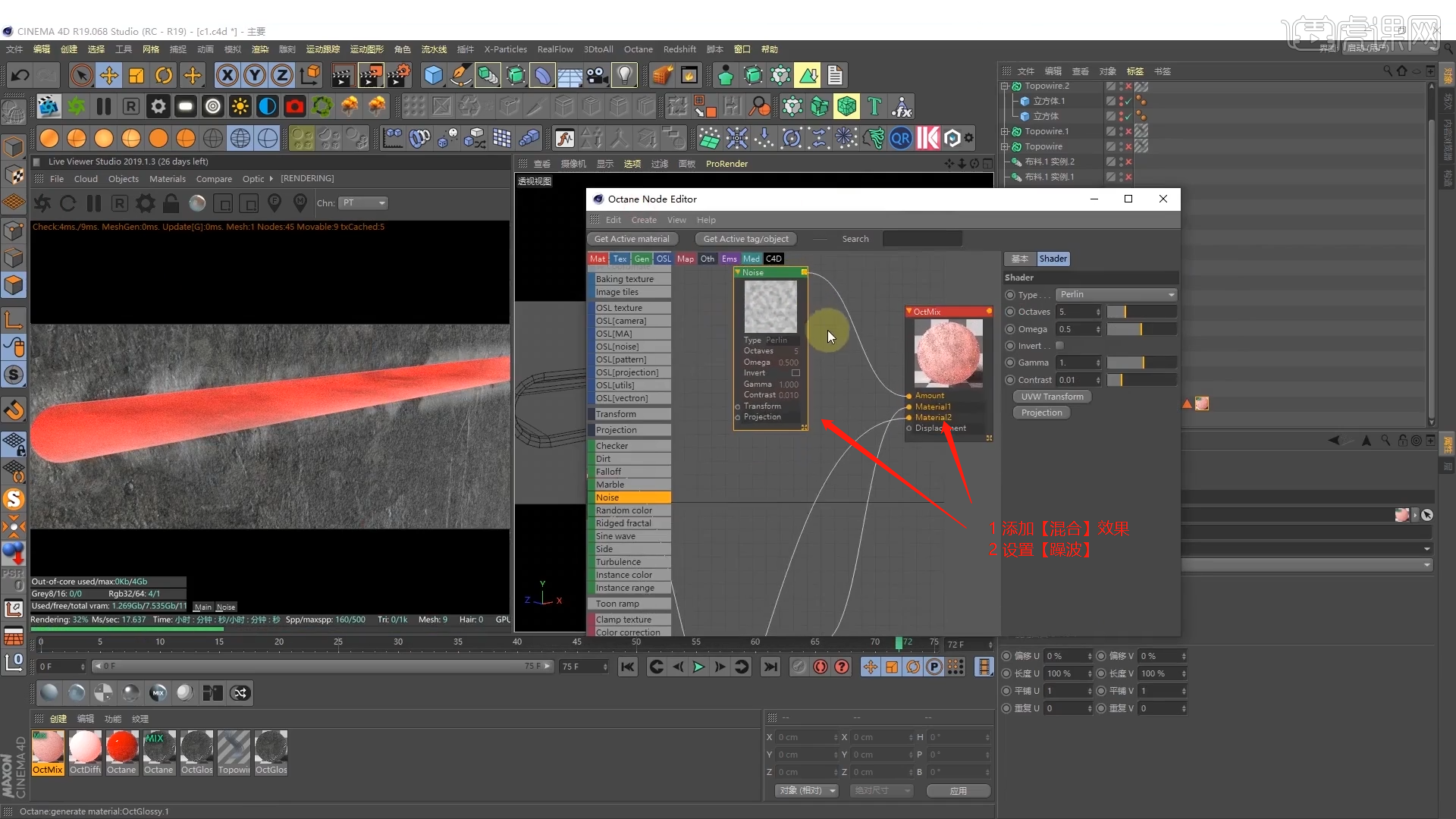Click the Cube primitive icon
1456x819 pixels.
433,75
